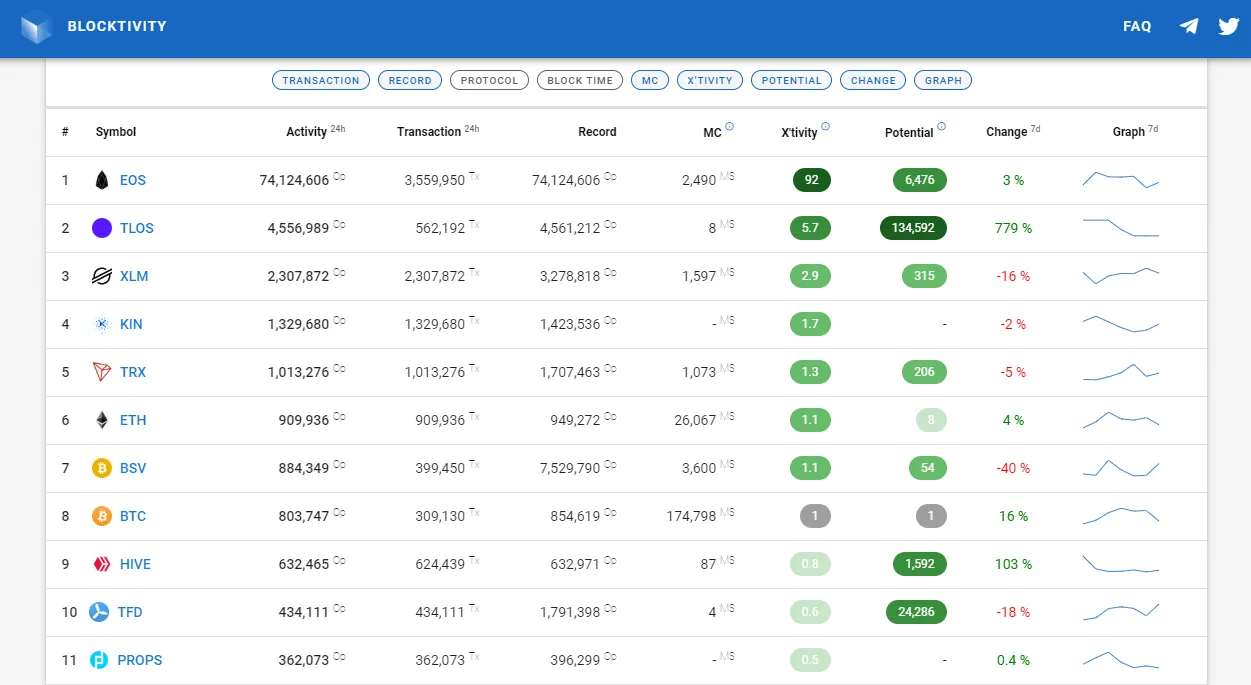The image size is (1251, 685).
Task: Click TRX transaction value 1,013,276
Action: (435, 372)
